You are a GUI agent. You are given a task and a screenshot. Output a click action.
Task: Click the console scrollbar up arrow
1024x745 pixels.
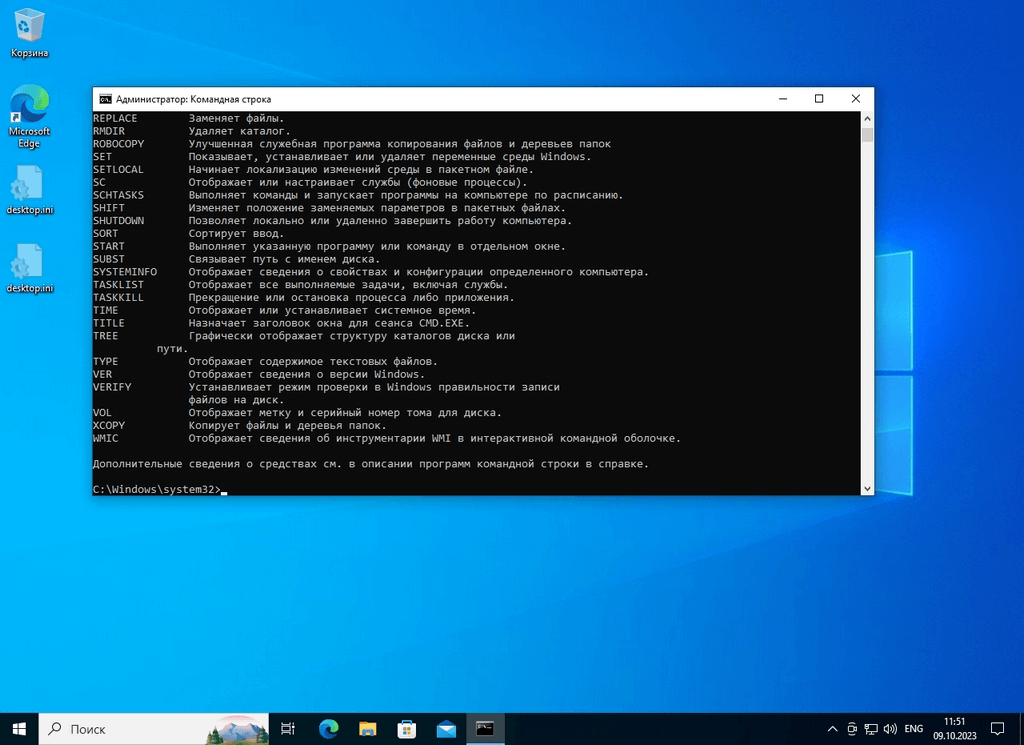867,118
